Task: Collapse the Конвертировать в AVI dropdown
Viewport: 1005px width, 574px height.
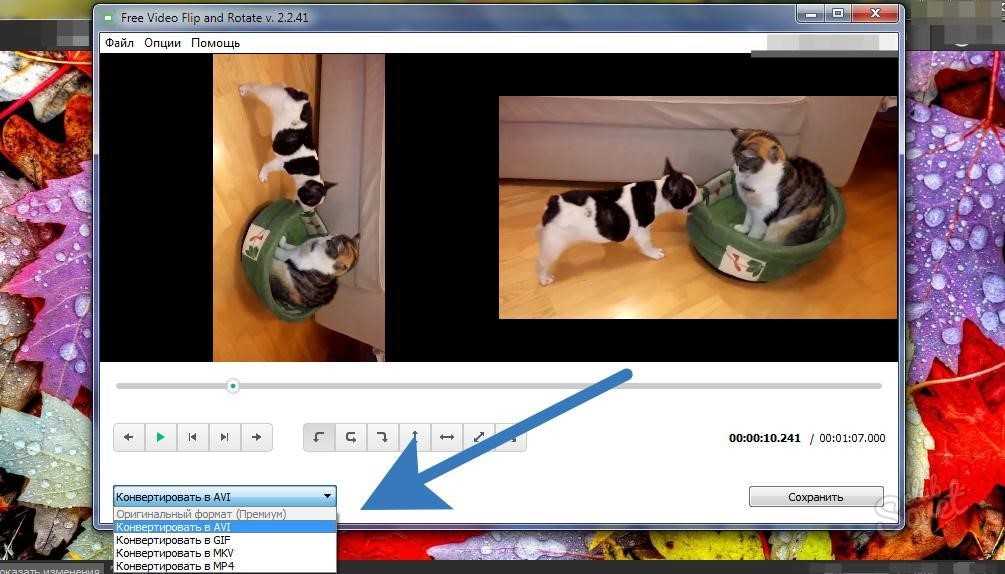Action: coord(224,496)
